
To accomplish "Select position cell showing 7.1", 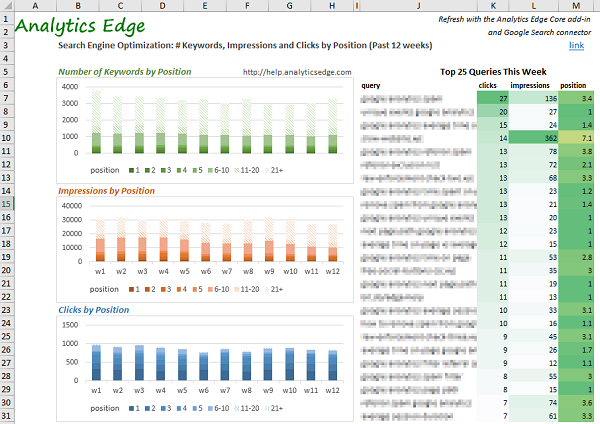I will click(576, 138).
